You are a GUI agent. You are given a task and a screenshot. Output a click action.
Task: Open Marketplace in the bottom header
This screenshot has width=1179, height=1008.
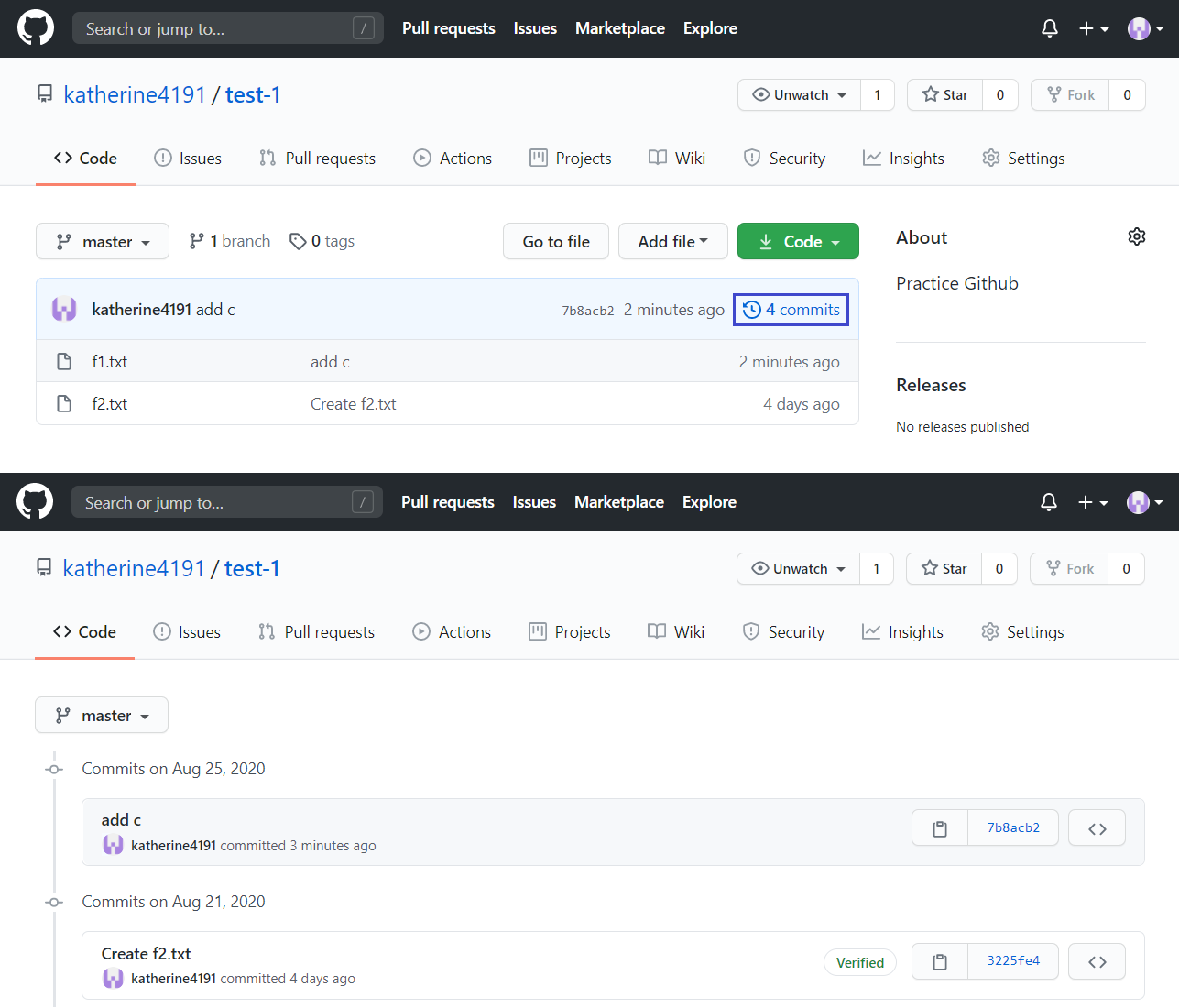pyautogui.click(x=619, y=502)
